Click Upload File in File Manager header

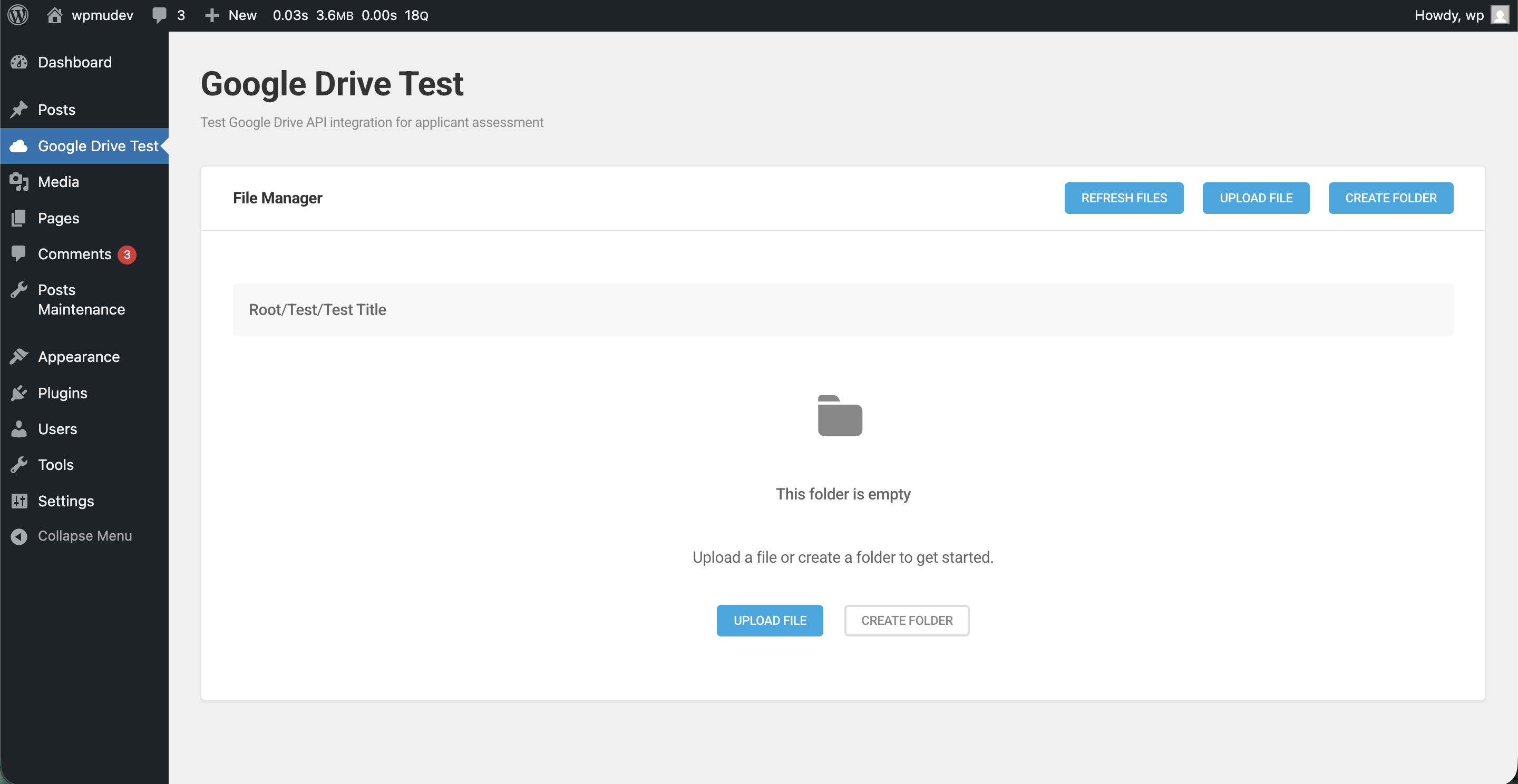point(1256,198)
